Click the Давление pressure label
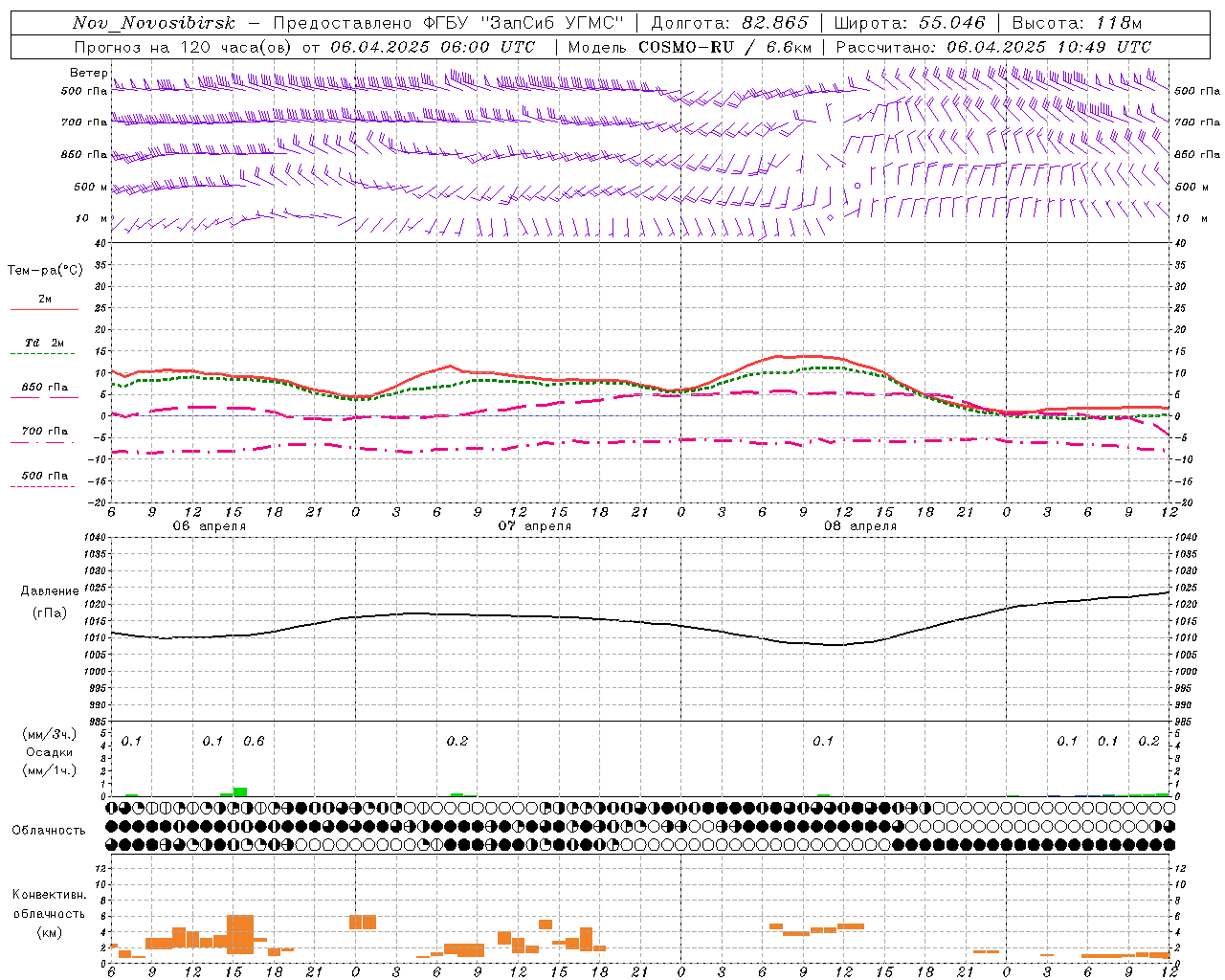This screenshot has width=1225, height=980. click(x=50, y=591)
